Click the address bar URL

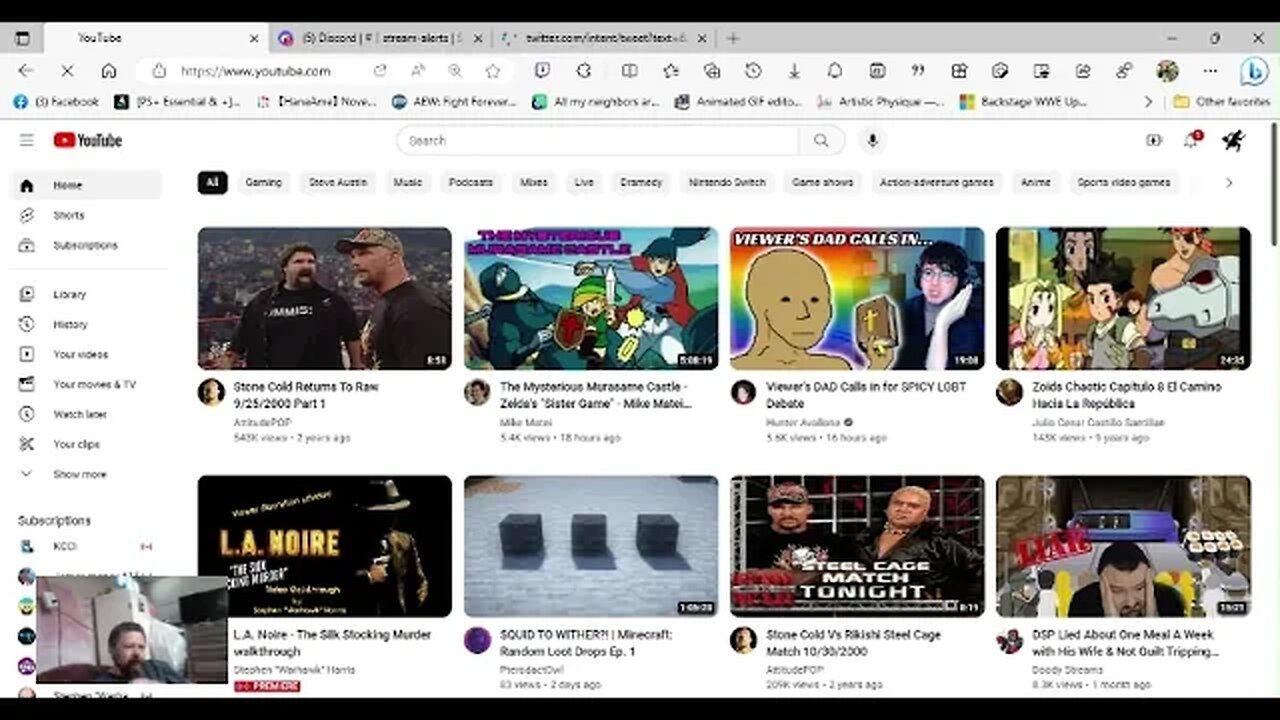[x=256, y=71]
